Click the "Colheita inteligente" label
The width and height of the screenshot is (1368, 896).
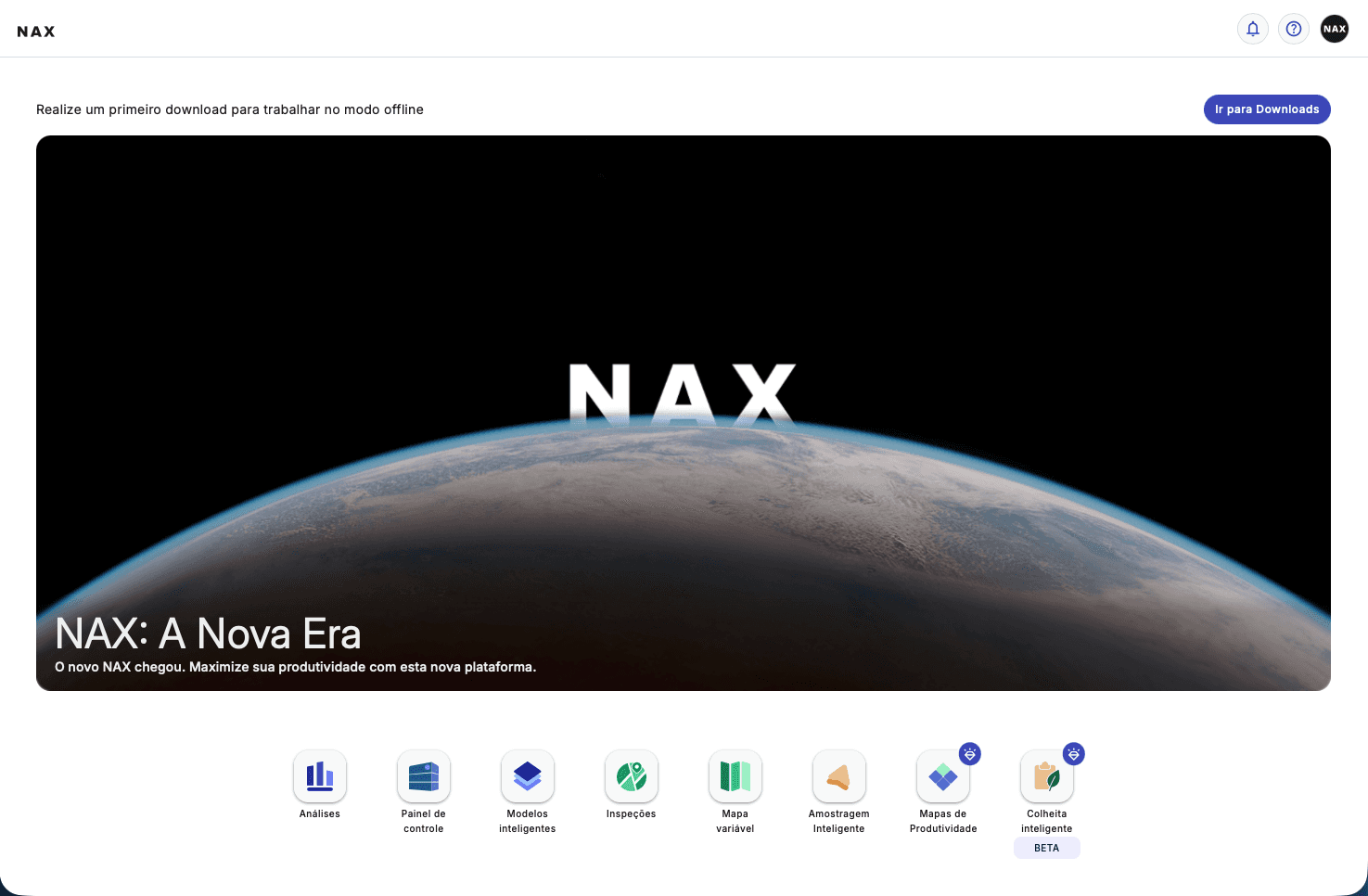point(1047,821)
